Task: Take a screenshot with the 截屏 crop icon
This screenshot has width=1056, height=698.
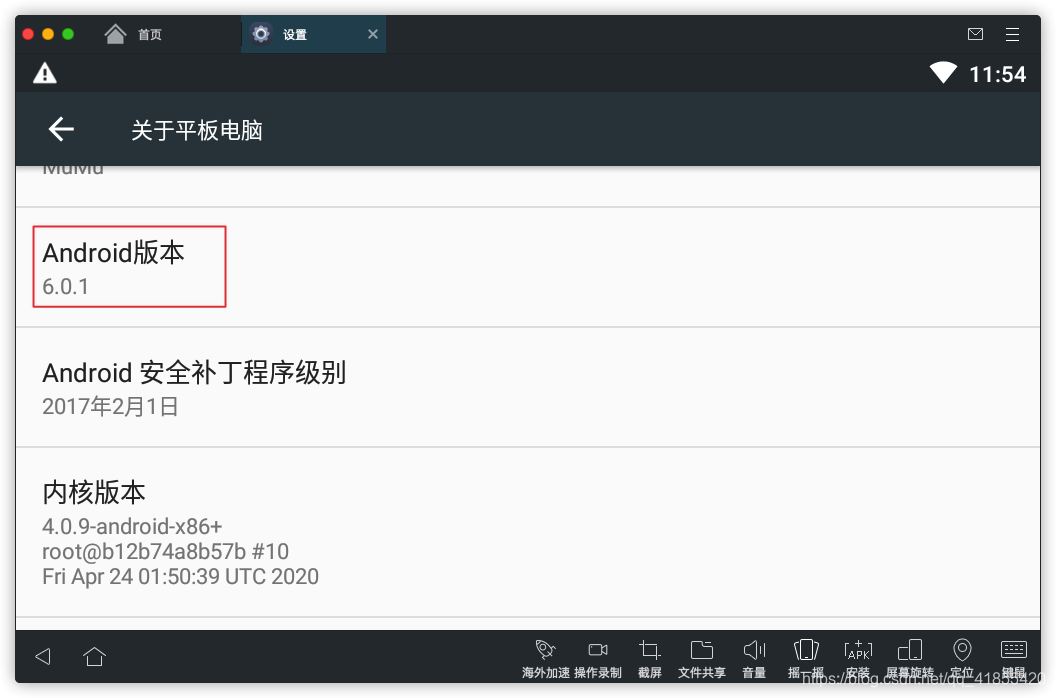Action: point(650,658)
